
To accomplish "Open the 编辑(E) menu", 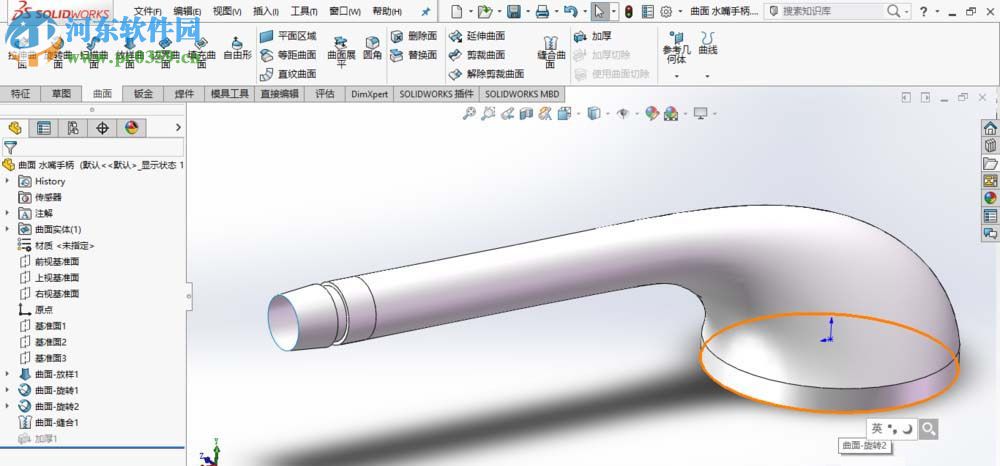I will (187, 11).
